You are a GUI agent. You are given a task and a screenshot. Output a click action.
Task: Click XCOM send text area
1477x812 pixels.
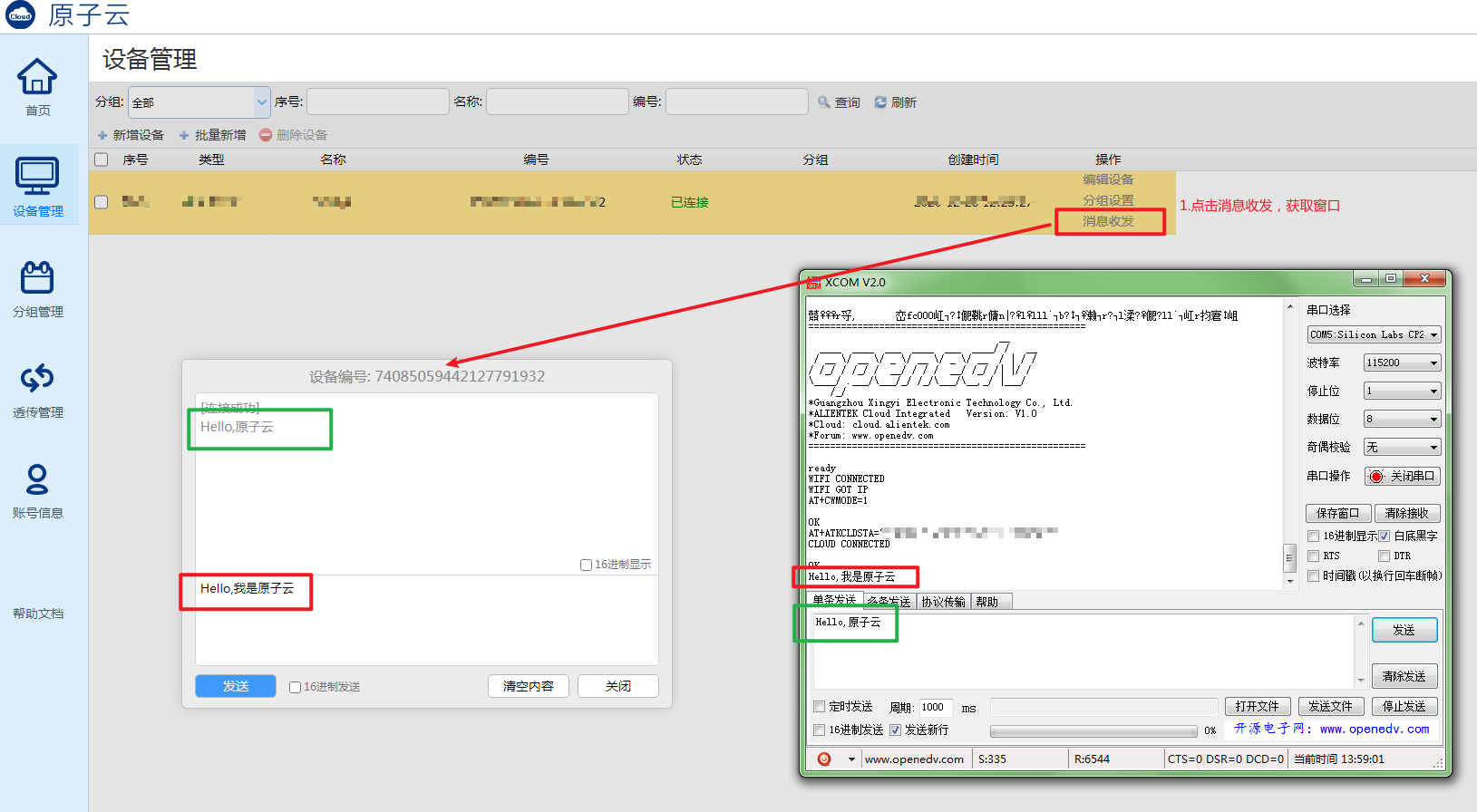click(1083, 652)
